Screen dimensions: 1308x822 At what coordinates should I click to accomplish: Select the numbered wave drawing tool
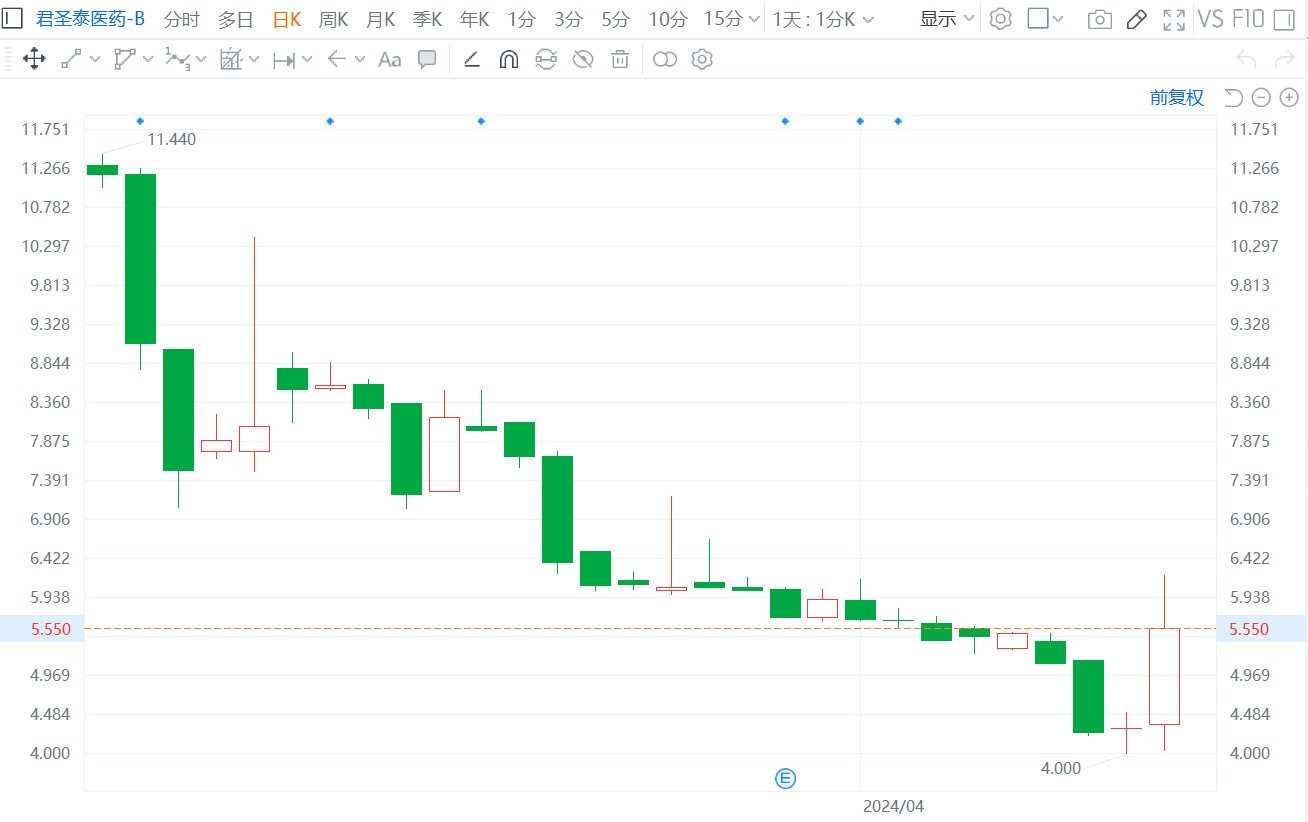point(178,60)
